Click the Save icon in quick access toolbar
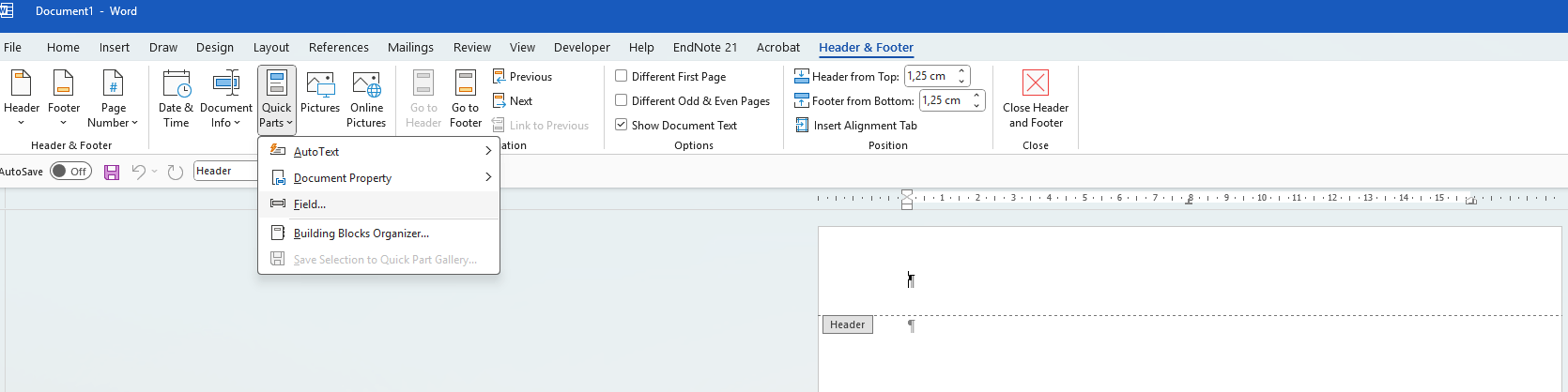1568x392 pixels. pyautogui.click(x=112, y=172)
